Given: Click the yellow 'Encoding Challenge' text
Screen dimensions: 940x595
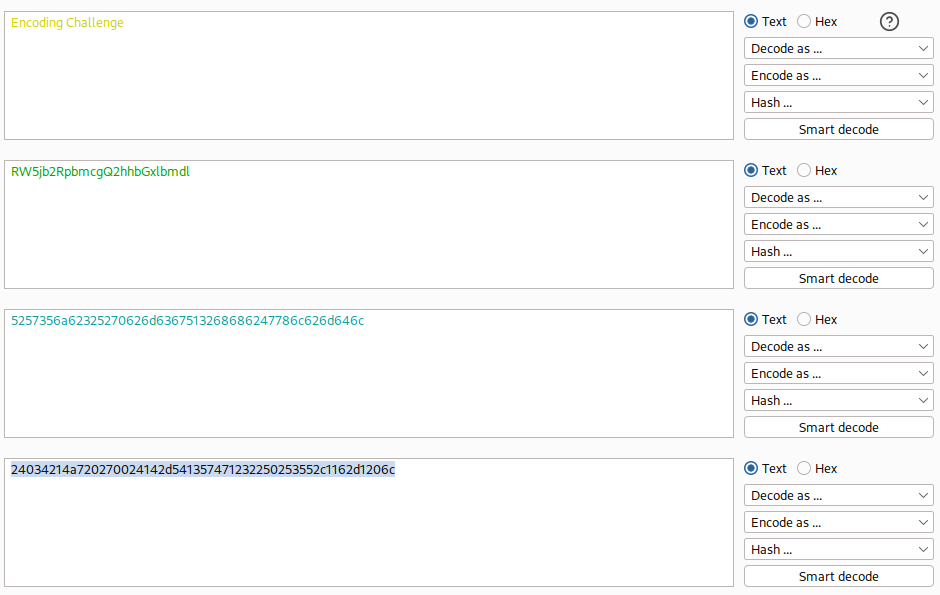Looking at the screenshot, I should pyautogui.click(x=67, y=23).
